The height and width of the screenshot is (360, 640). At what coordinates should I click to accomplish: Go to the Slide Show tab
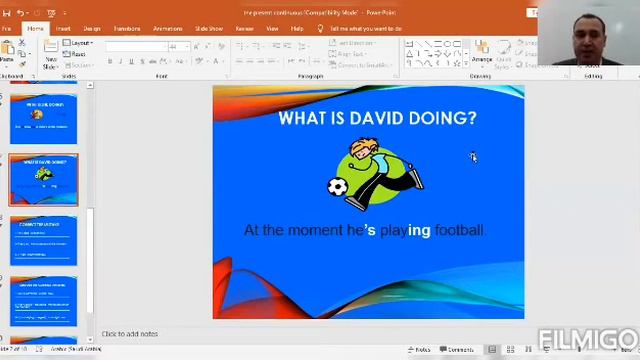click(209, 29)
